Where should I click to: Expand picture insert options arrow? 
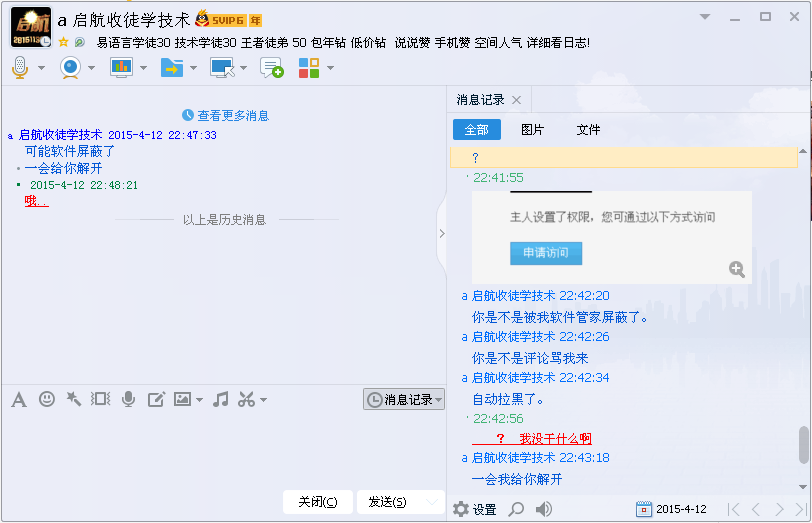pos(199,400)
